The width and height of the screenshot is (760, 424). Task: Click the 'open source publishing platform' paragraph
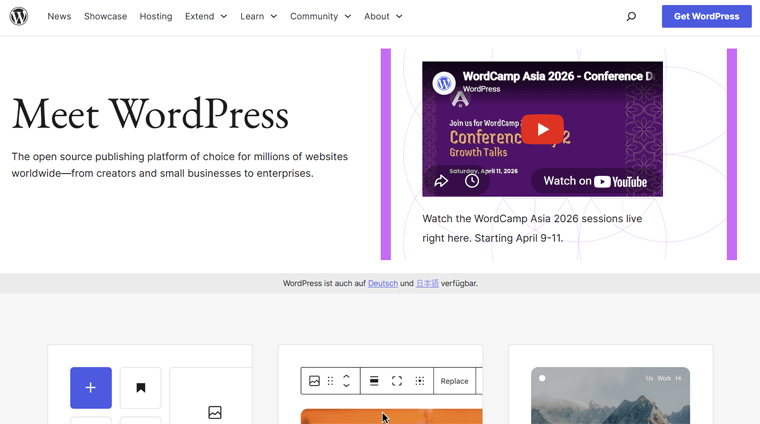coord(180,165)
